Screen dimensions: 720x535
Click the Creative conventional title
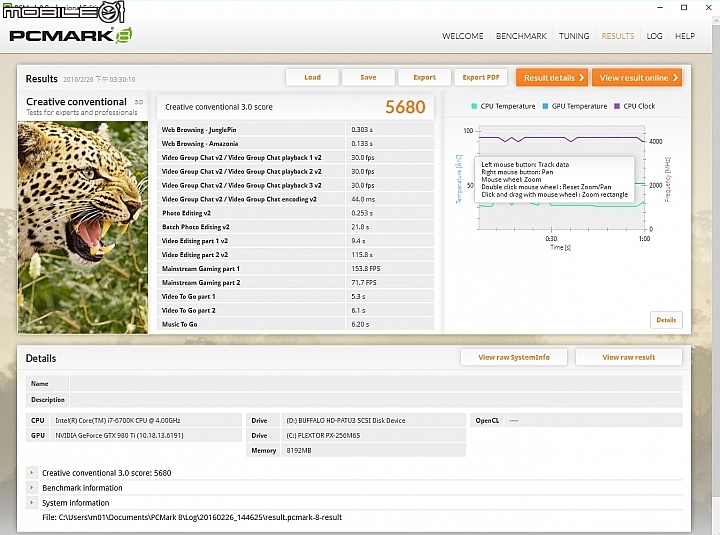pos(76,101)
